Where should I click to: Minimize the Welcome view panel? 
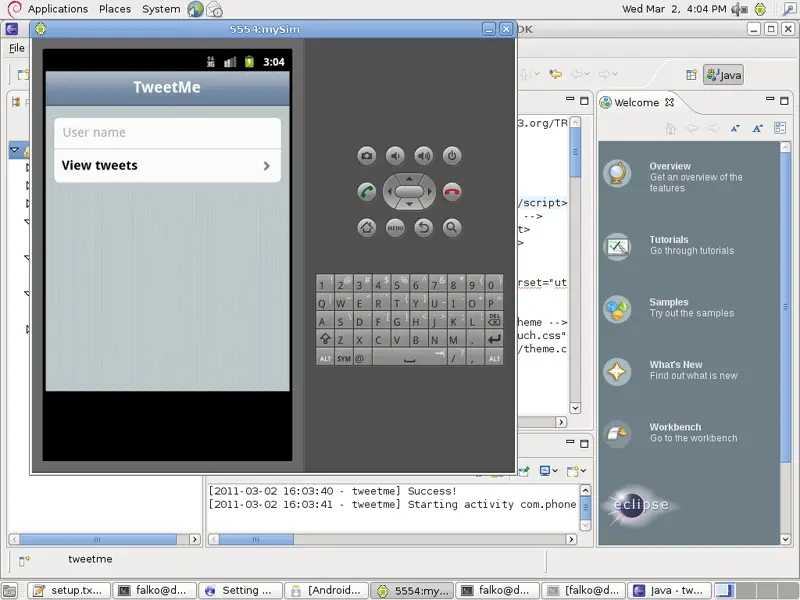tap(770, 99)
